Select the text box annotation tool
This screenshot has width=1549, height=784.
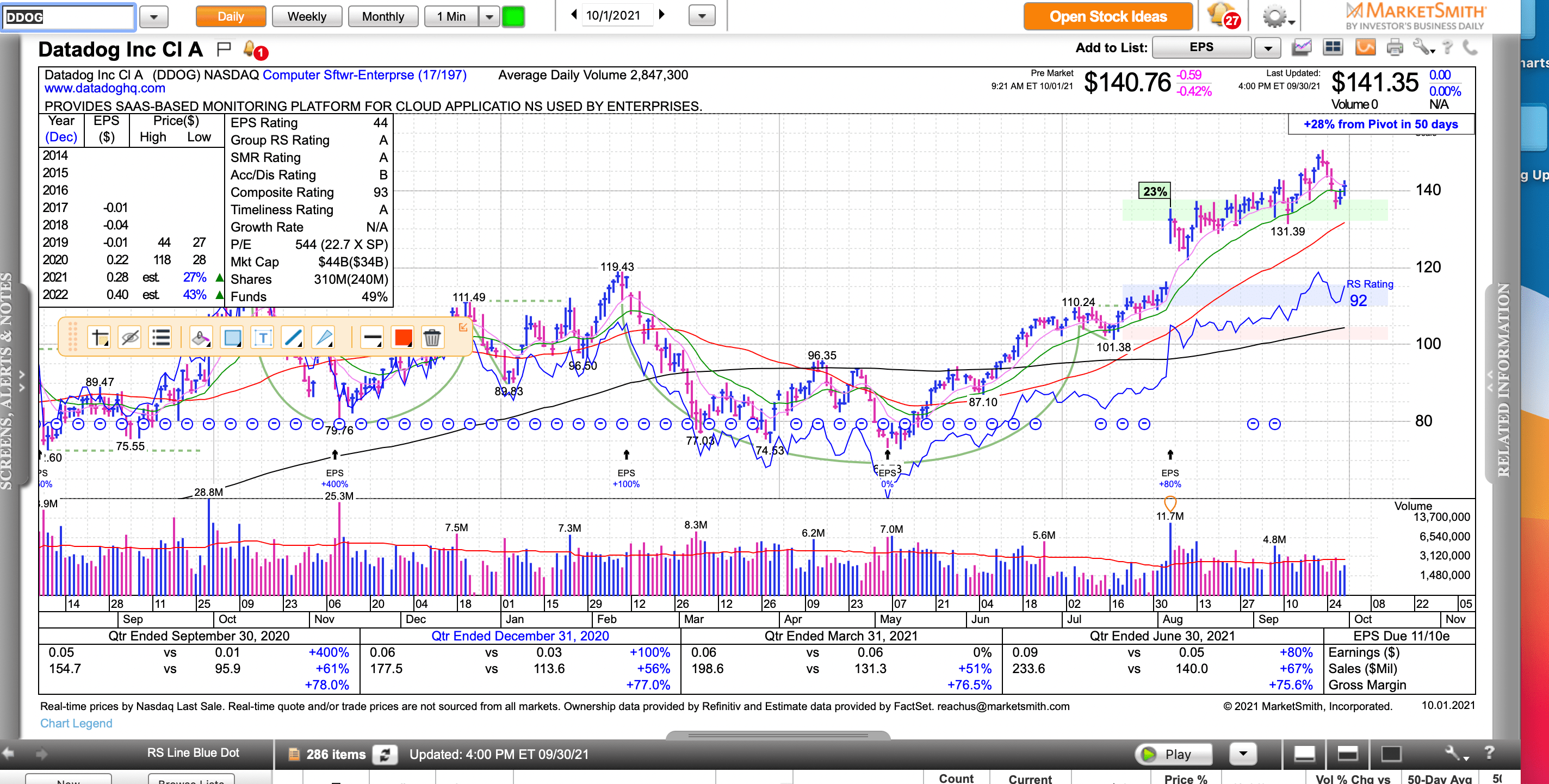point(263,338)
